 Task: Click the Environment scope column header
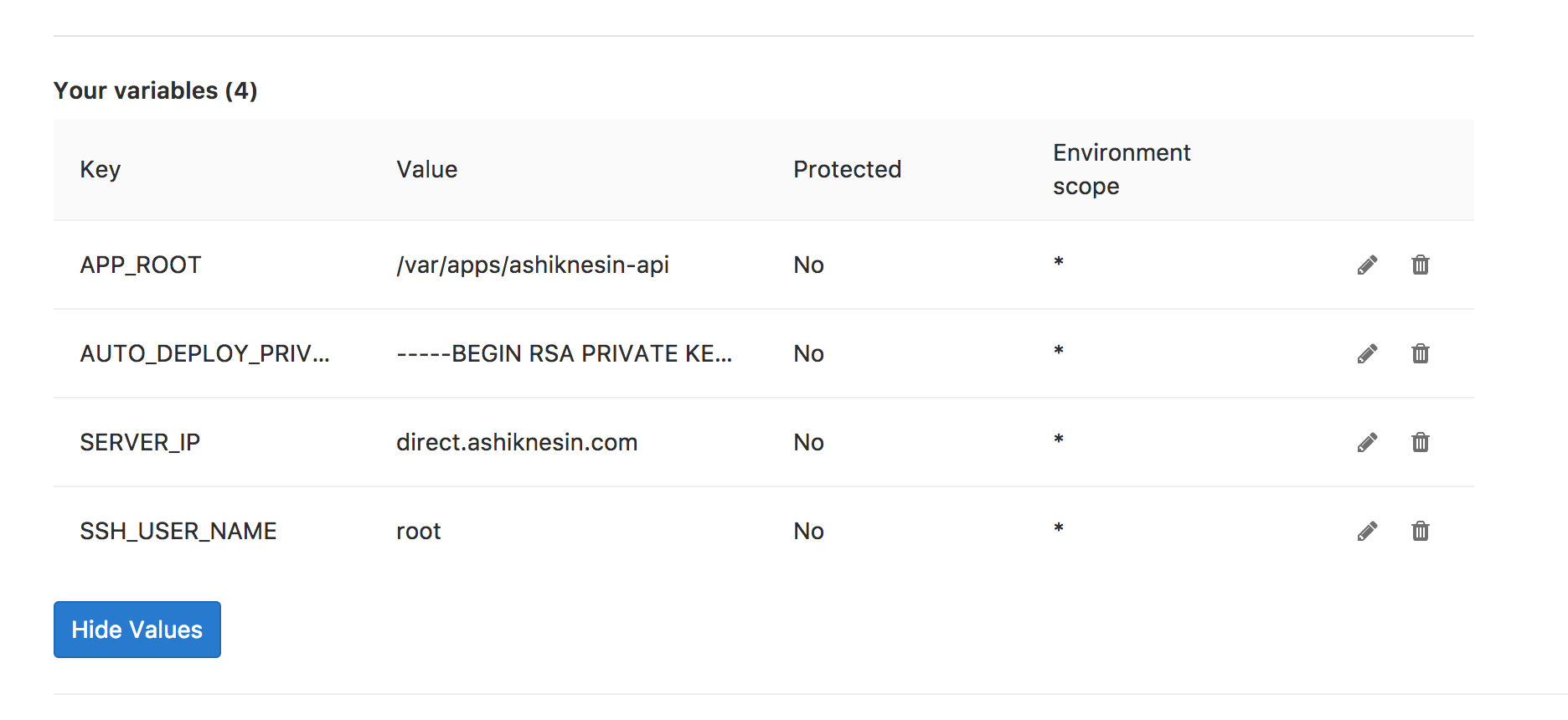tap(1122, 170)
